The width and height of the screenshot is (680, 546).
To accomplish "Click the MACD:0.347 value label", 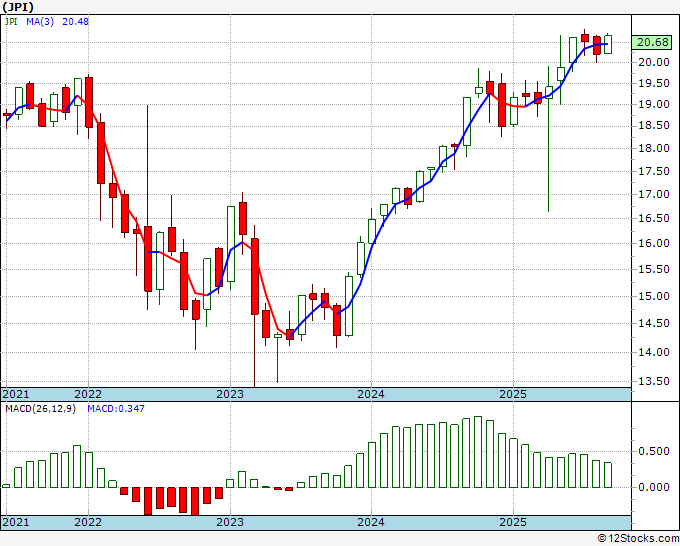I will coord(116,409).
